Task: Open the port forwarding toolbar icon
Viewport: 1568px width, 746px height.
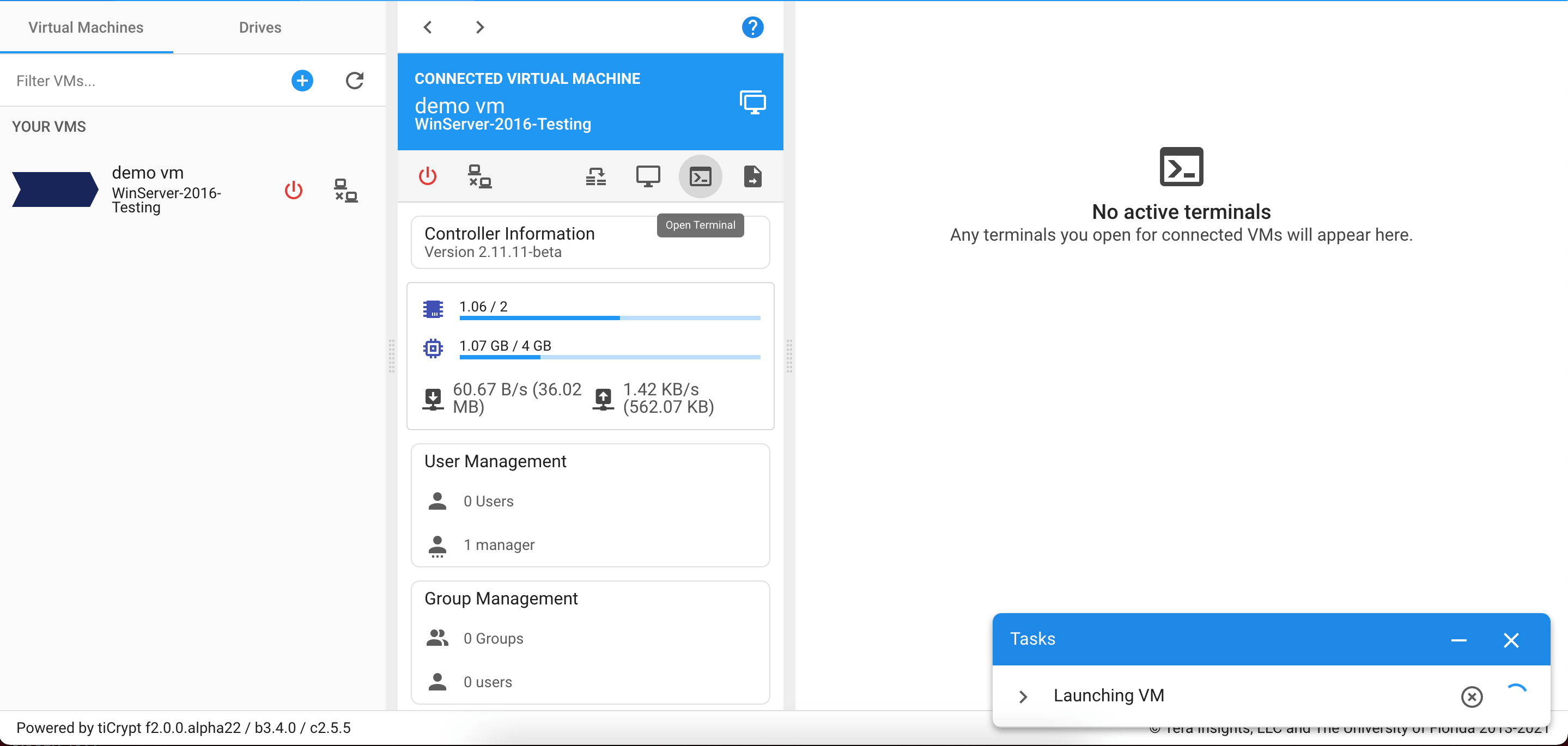Action: click(x=595, y=177)
